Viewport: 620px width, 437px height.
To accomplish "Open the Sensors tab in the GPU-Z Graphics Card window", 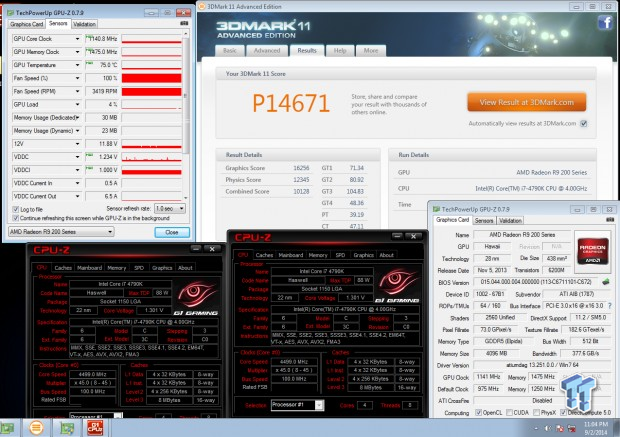I will click(x=484, y=220).
